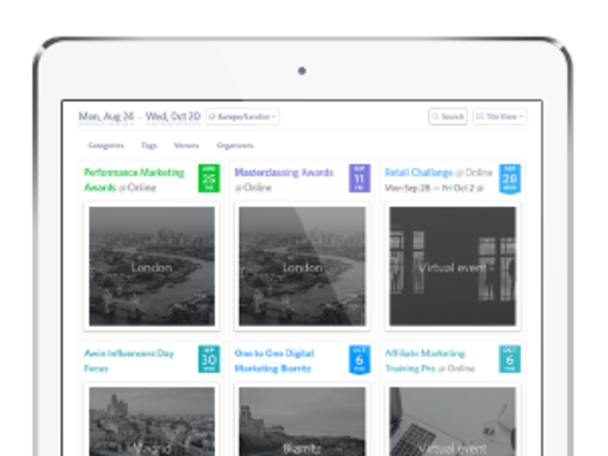
Task: Click the Virtual event thumbnail for Retail Challenge
Action: 452,267
